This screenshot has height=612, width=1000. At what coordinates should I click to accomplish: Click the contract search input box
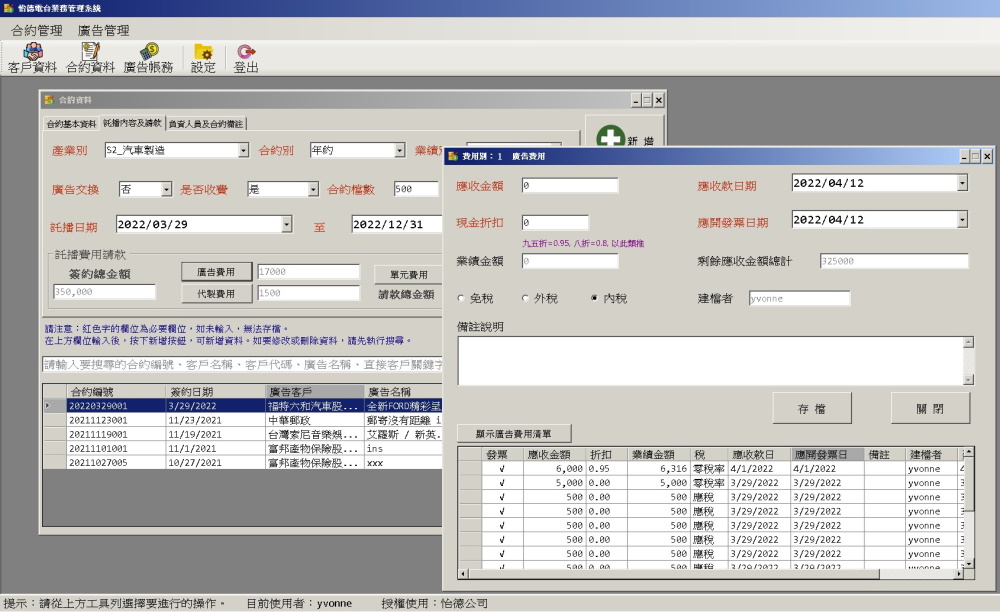pyautogui.click(x=242, y=365)
